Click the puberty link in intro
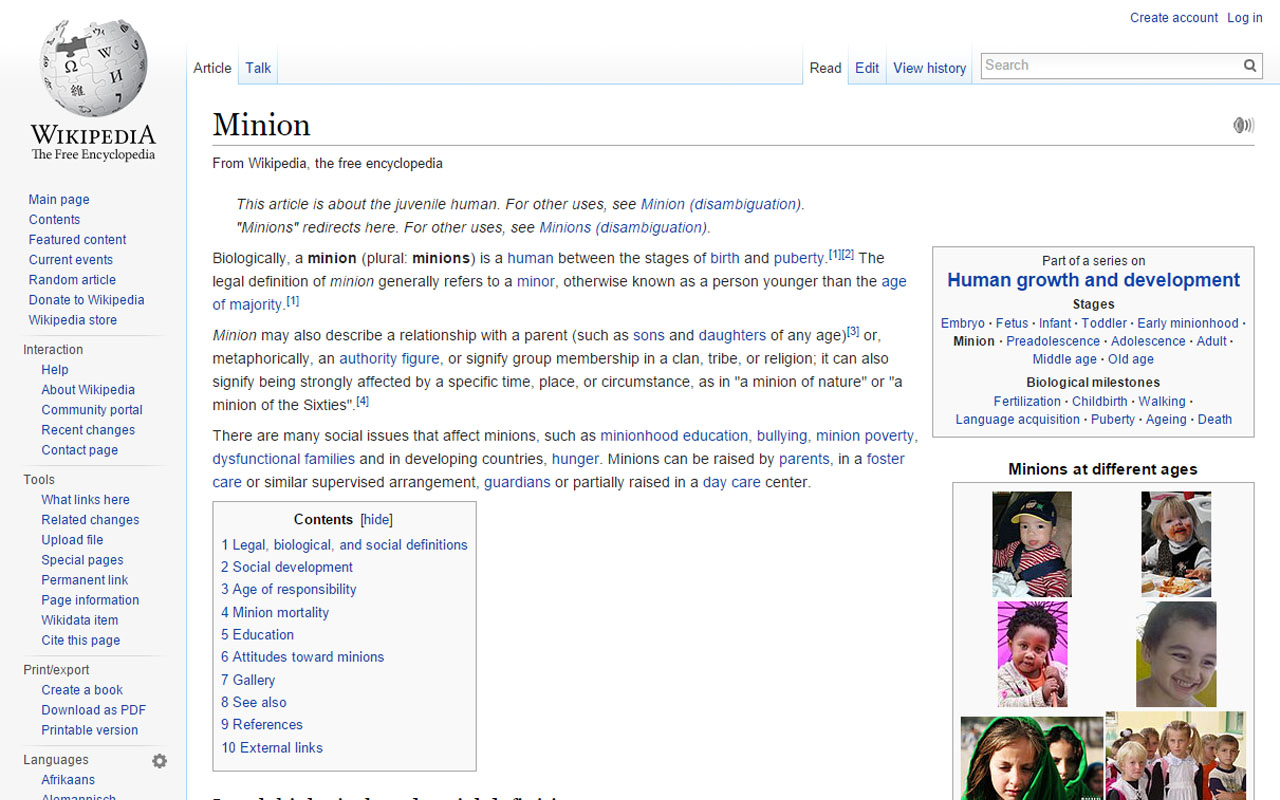The height and width of the screenshot is (800, 1280). [x=799, y=258]
